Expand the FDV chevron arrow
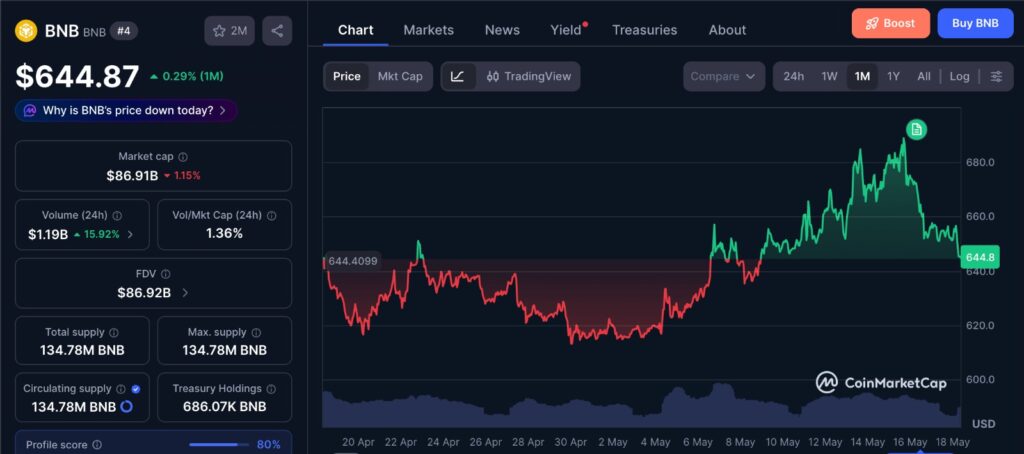The image size is (1024, 454). (x=185, y=293)
